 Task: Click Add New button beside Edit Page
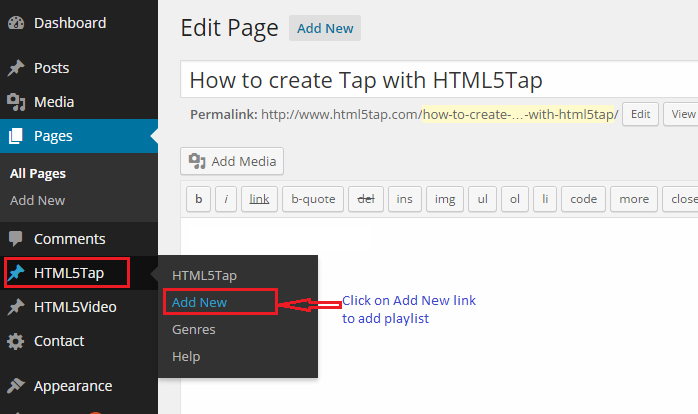(x=325, y=28)
